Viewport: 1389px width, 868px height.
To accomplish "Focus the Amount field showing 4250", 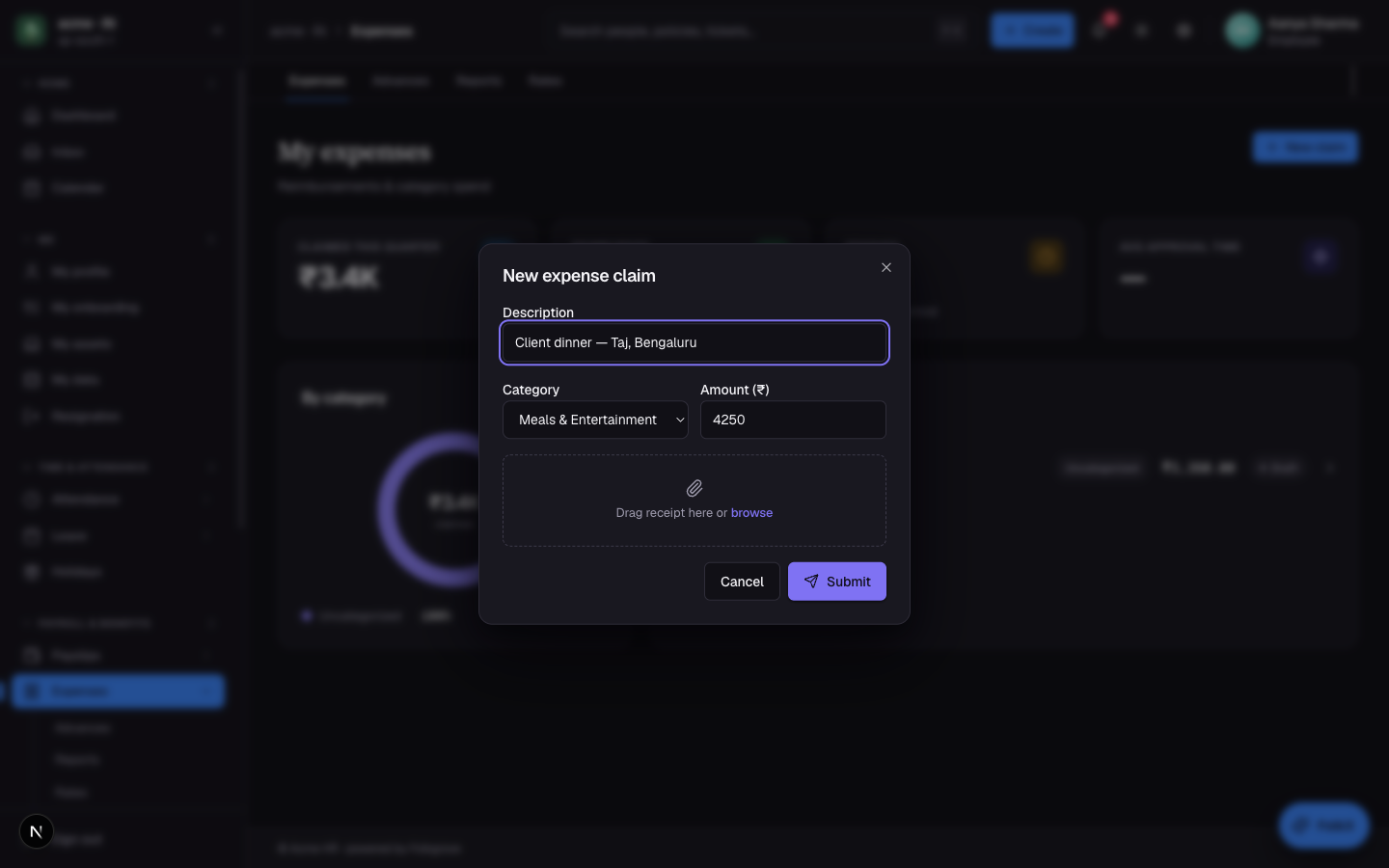I will [793, 420].
